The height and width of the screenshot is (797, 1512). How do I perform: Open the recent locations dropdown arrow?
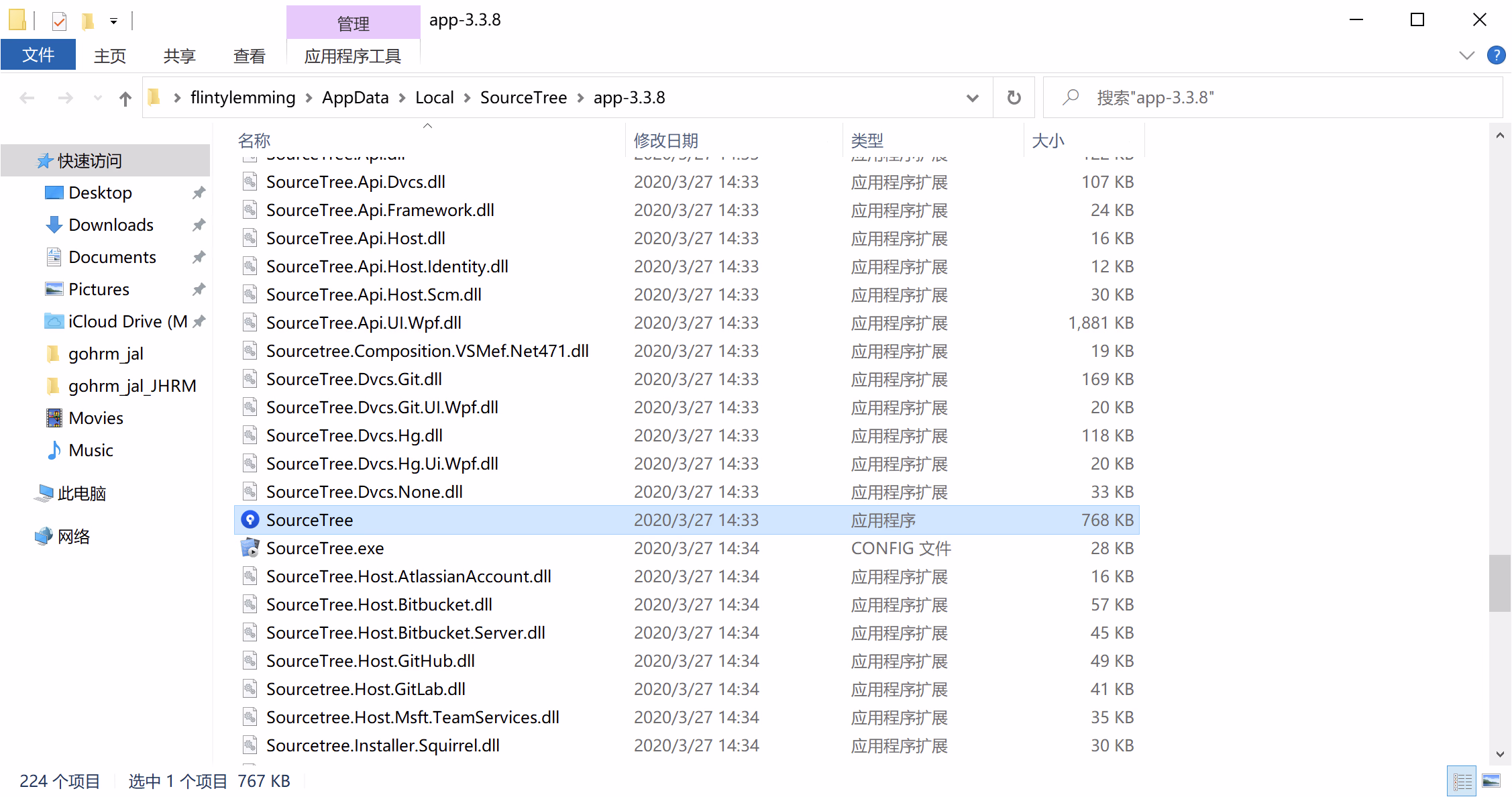click(98, 99)
